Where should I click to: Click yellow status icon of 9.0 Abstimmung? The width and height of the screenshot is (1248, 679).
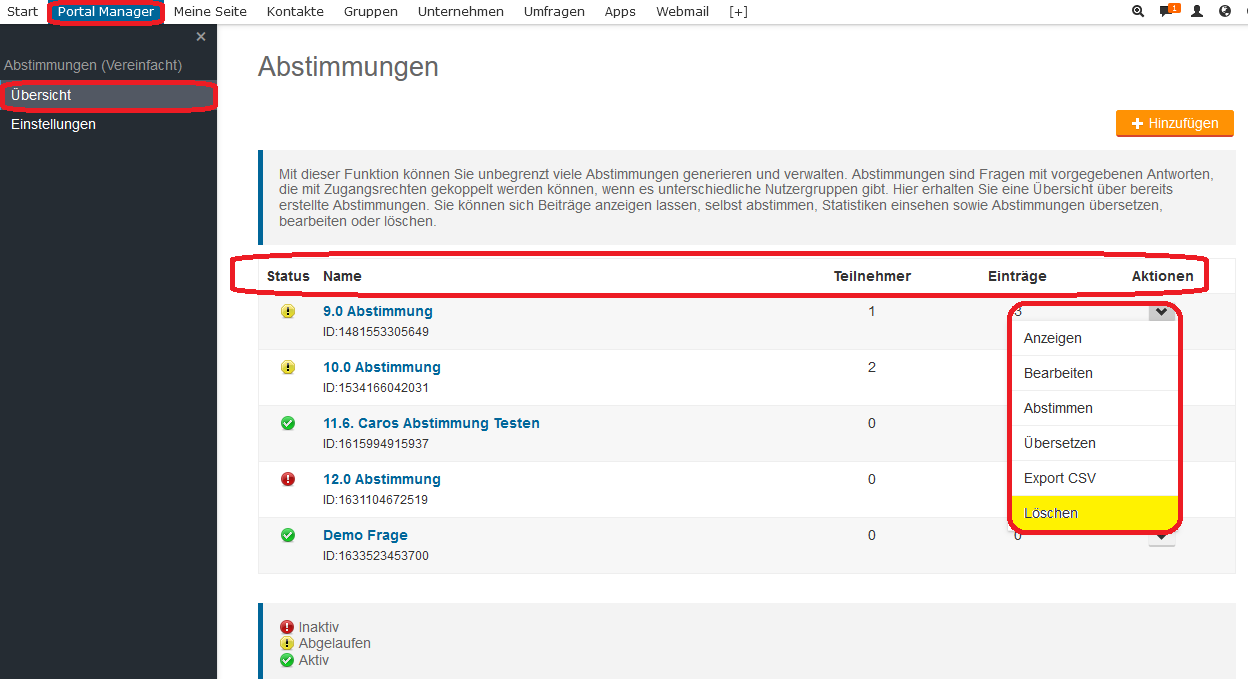point(288,311)
